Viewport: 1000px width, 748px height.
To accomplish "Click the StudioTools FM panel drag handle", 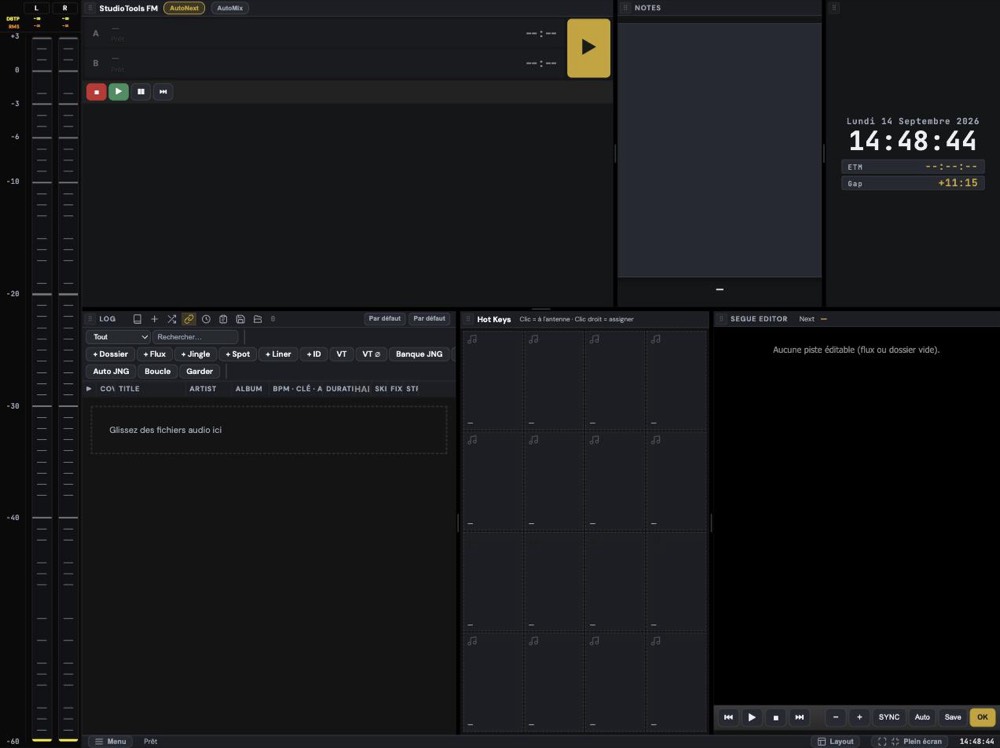I will coord(90,8).
